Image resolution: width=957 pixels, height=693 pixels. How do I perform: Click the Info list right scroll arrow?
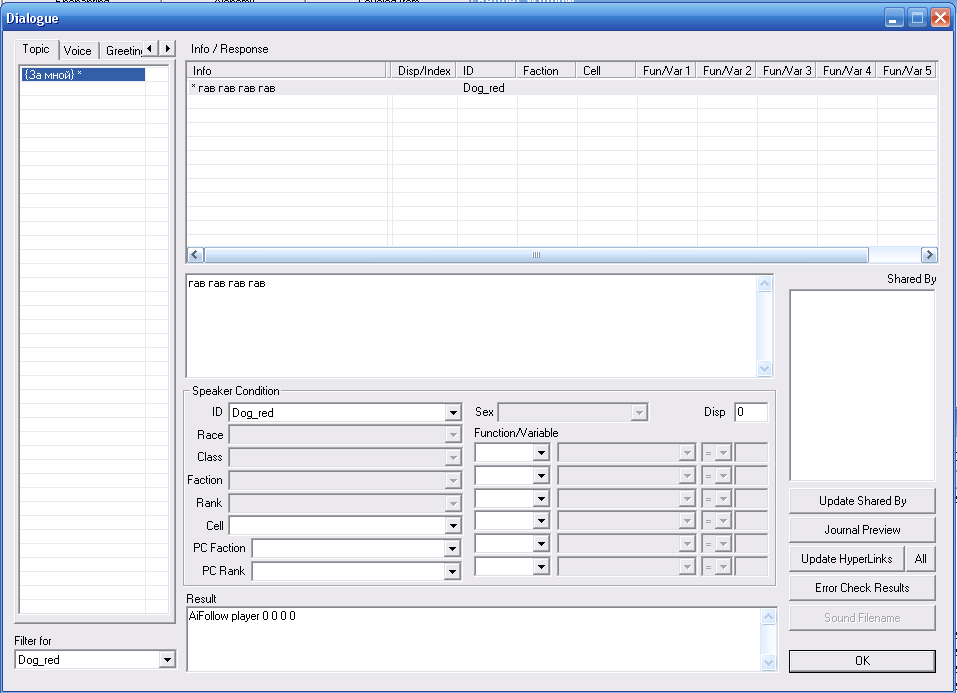(929, 255)
